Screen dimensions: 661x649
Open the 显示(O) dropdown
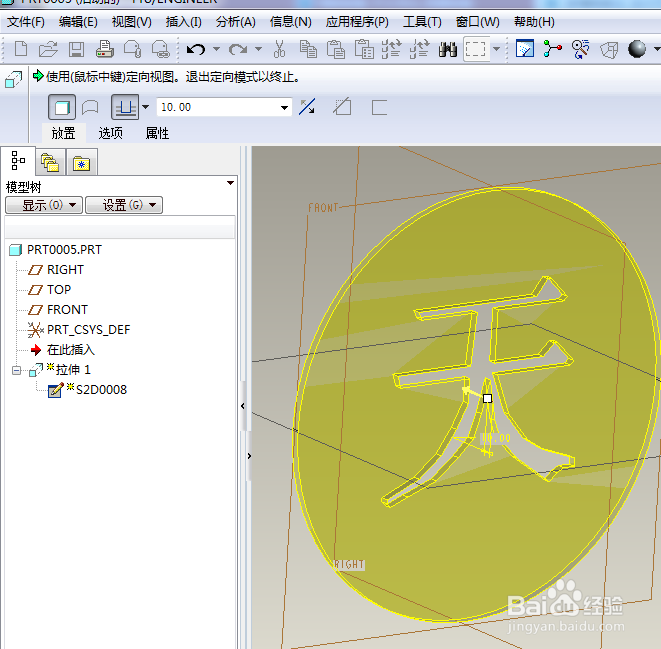(x=44, y=205)
